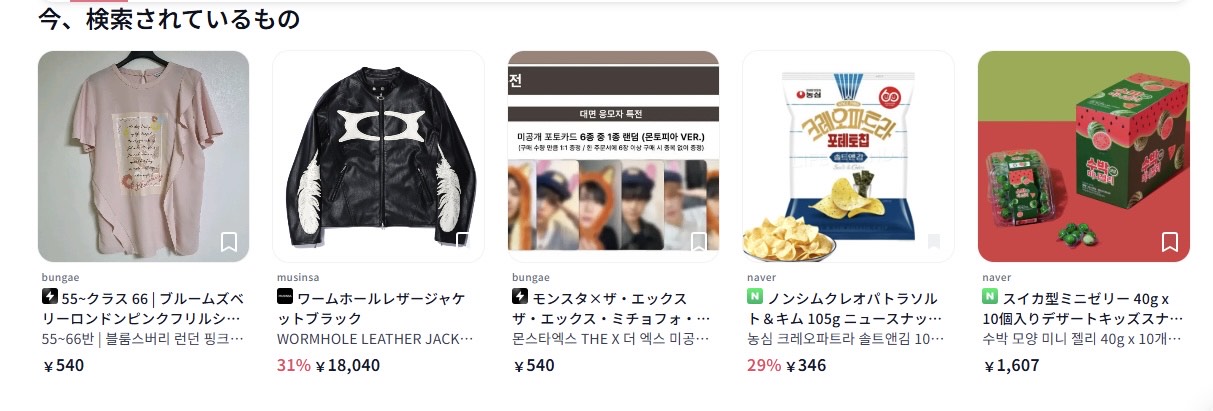The width and height of the screenshot is (1213, 411).
Task: Select the 31% ¥18,040 jacket price
Action: (327, 365)
